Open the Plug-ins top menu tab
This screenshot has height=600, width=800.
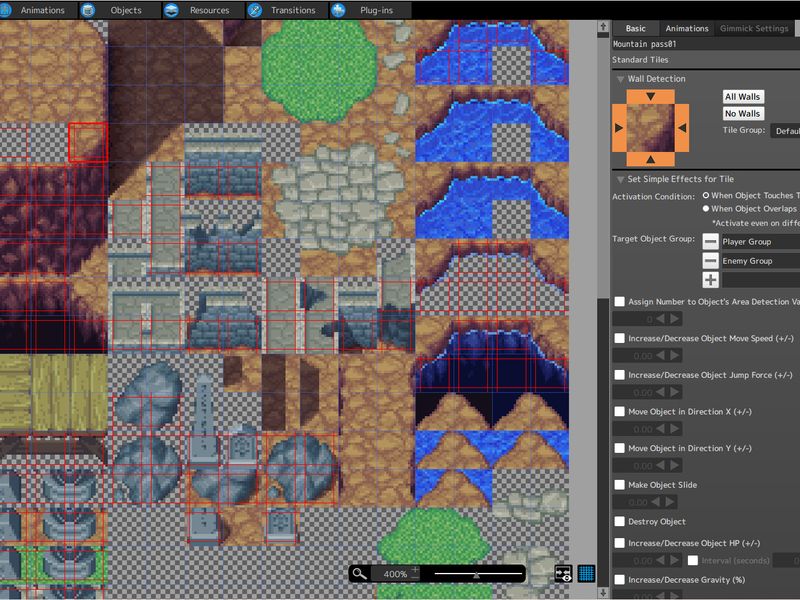(370, 10)
